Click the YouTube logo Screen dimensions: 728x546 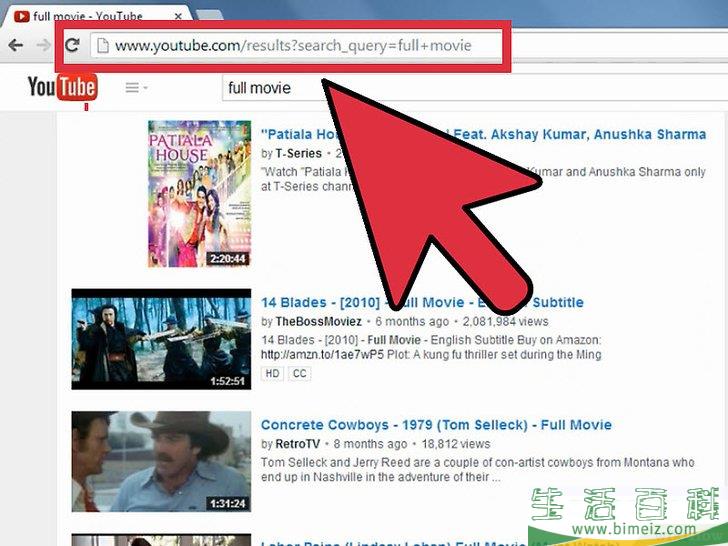pyautogui.click(x=63, y=87)
